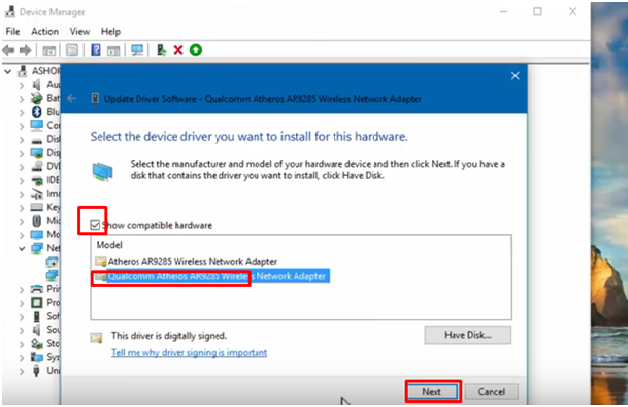Click the Forward arrow in Device Manager toolbar
This screenshot has width=628, height=407.
[25, 50]
